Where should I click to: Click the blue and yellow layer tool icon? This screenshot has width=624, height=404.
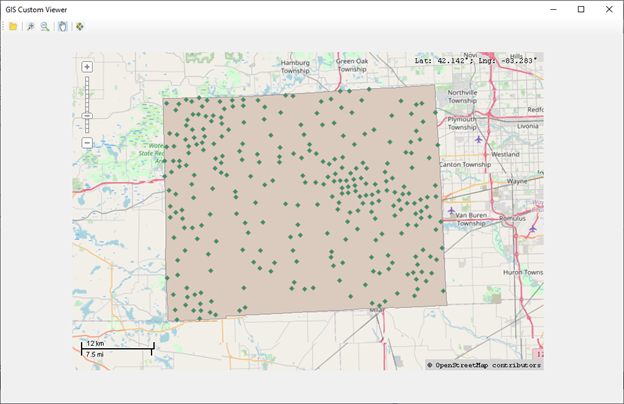[x=80, y=27]
